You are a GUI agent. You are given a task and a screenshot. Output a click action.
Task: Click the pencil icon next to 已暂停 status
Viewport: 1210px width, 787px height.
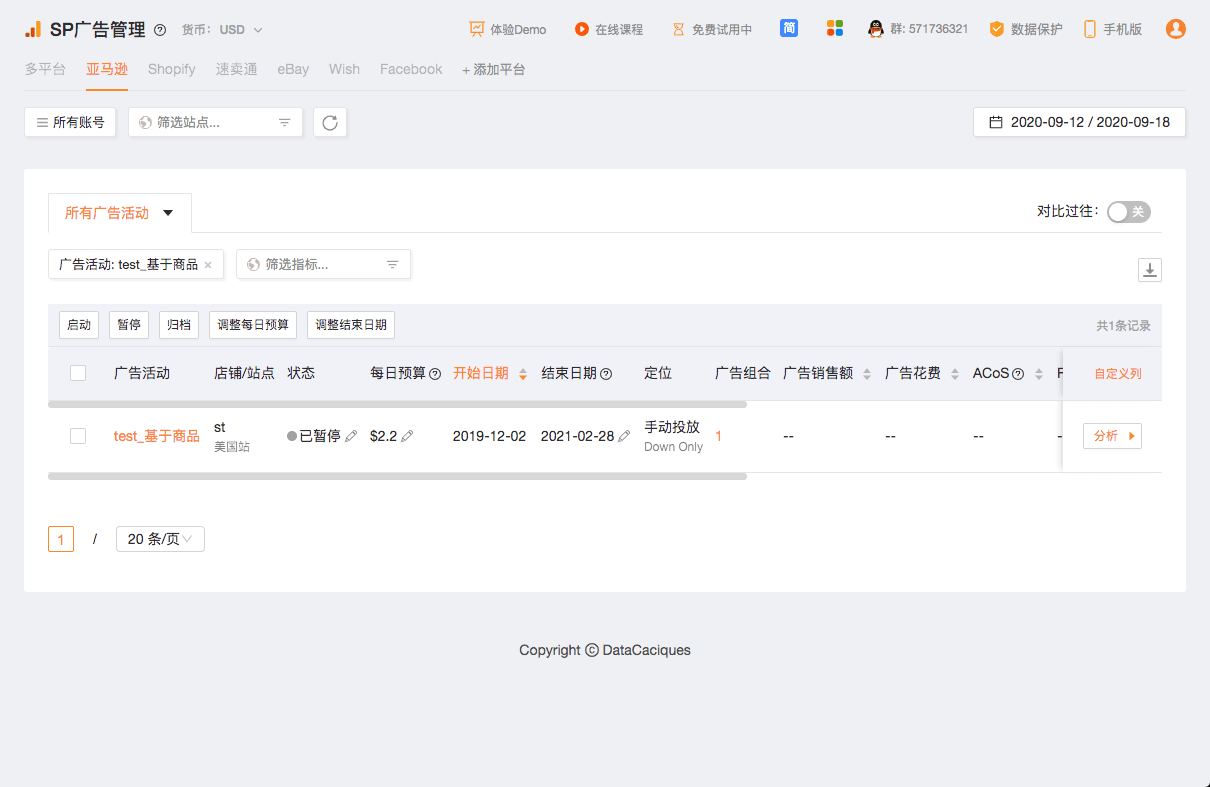351,436
